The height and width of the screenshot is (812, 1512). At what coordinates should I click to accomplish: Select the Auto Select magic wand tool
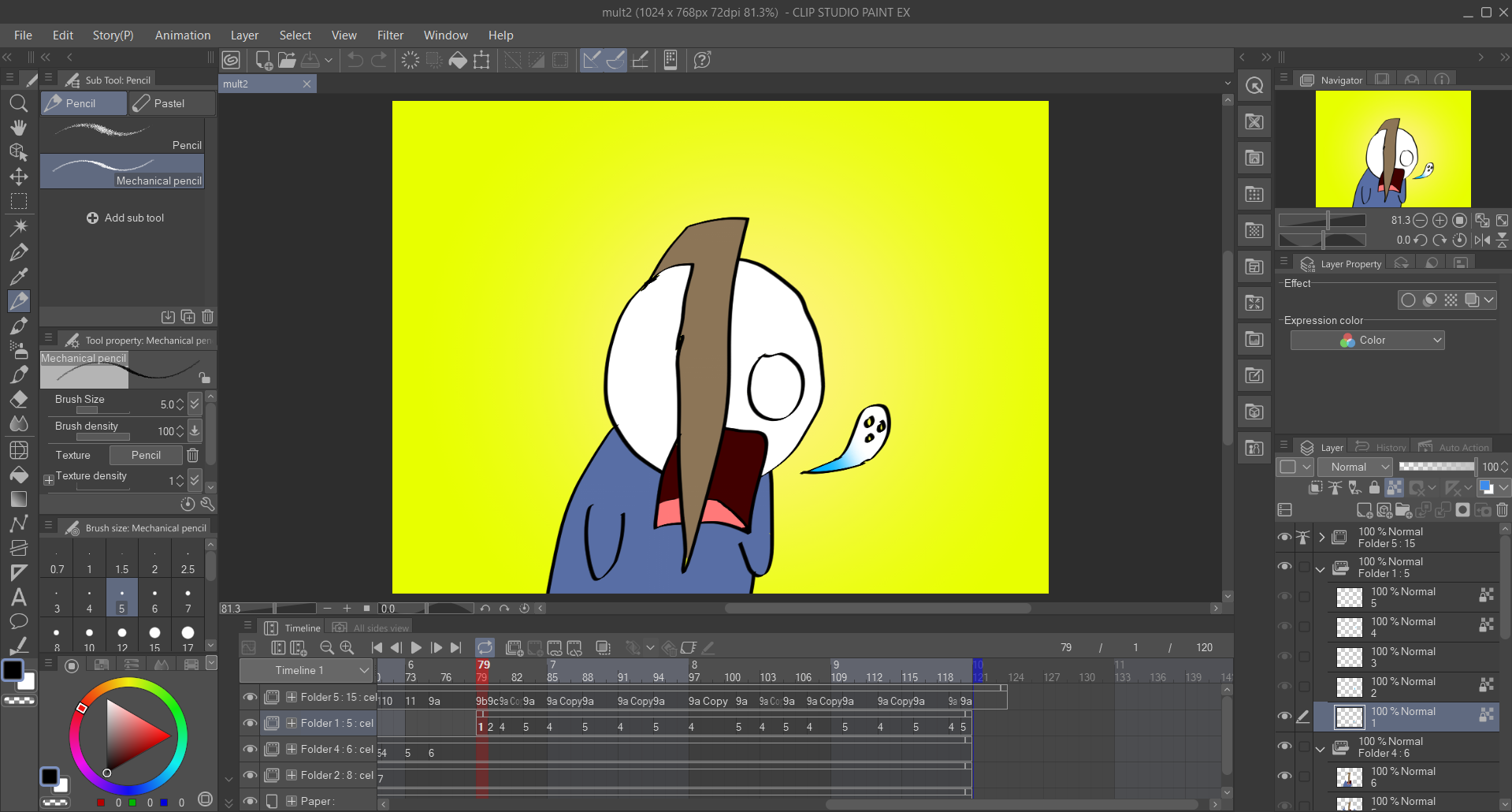(19, 227)
